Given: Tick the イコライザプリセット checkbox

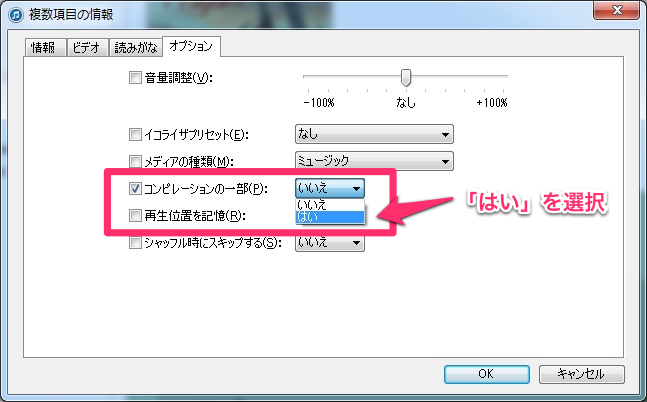Looking at the screenshot, I should (135, 135).
